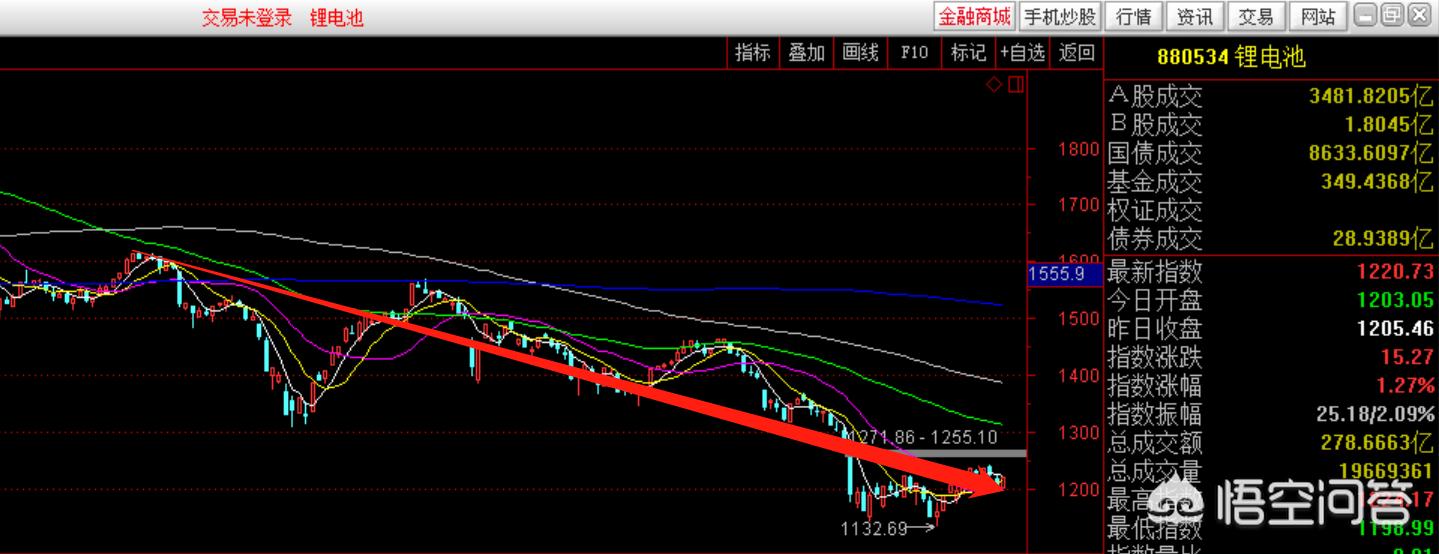The width and height of the screenshot is (1439, 554).
Task: Open the 金融商城 store button
Action: pos(973,16)
